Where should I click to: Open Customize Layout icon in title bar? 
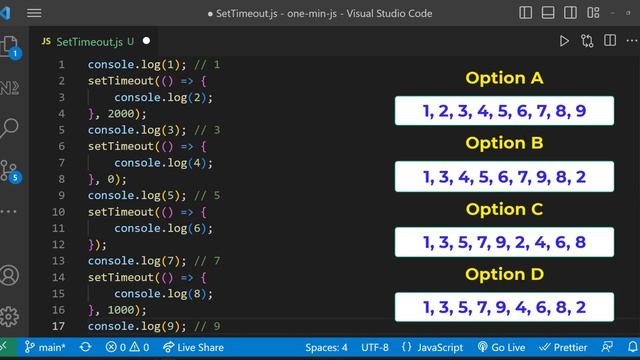coord(593,13)
